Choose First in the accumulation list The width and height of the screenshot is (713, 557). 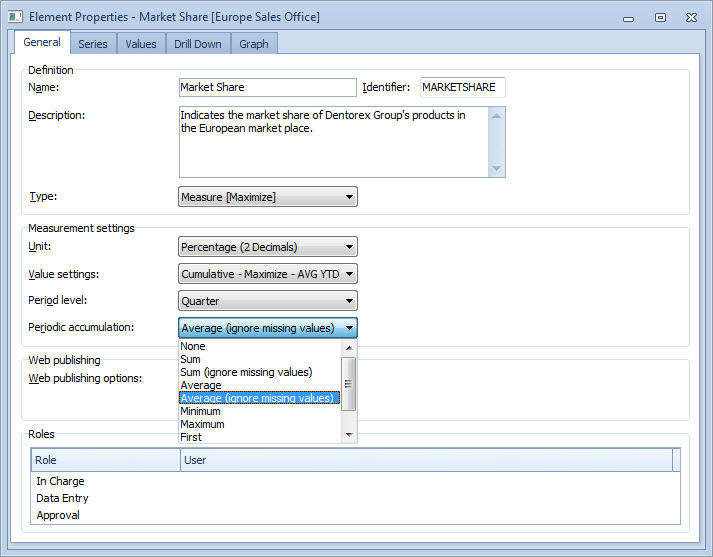point(191,437)
